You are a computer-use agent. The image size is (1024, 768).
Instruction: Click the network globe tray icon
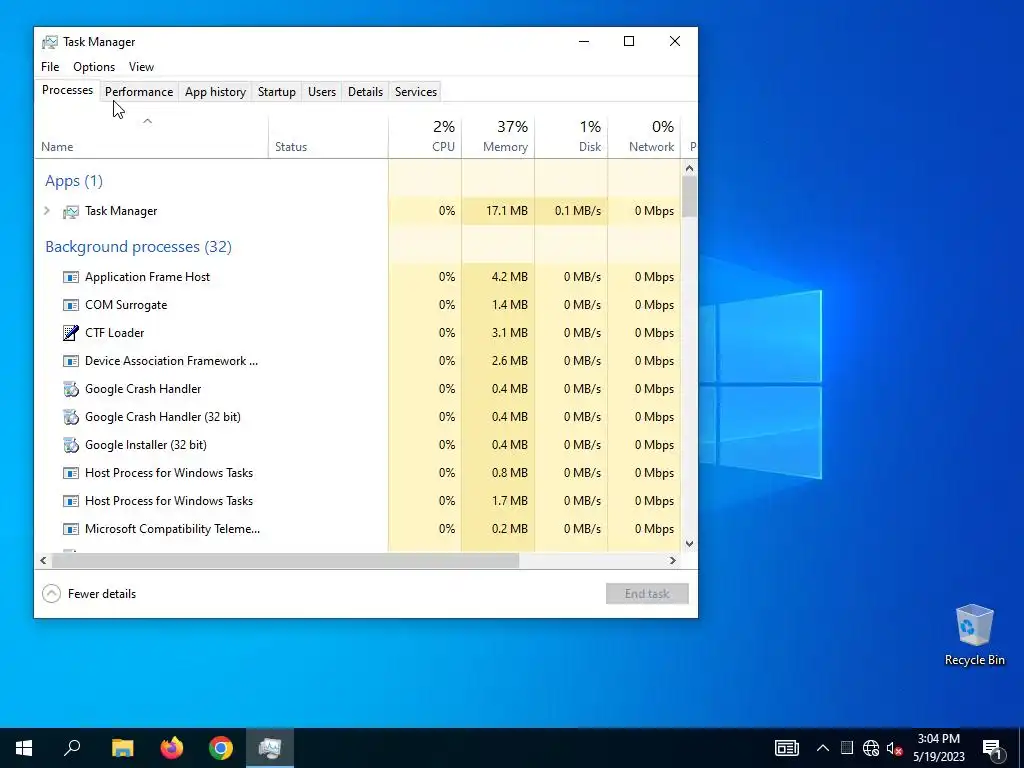click(871, 748)
